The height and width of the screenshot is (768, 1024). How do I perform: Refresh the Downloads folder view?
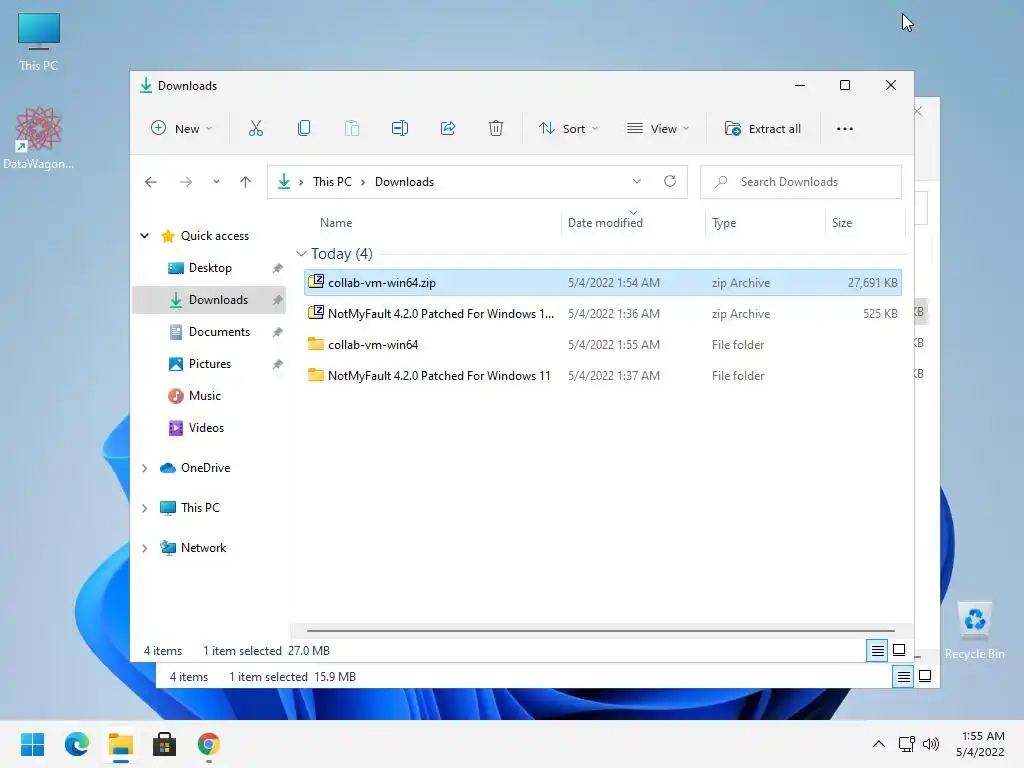(x=670, y=182)
